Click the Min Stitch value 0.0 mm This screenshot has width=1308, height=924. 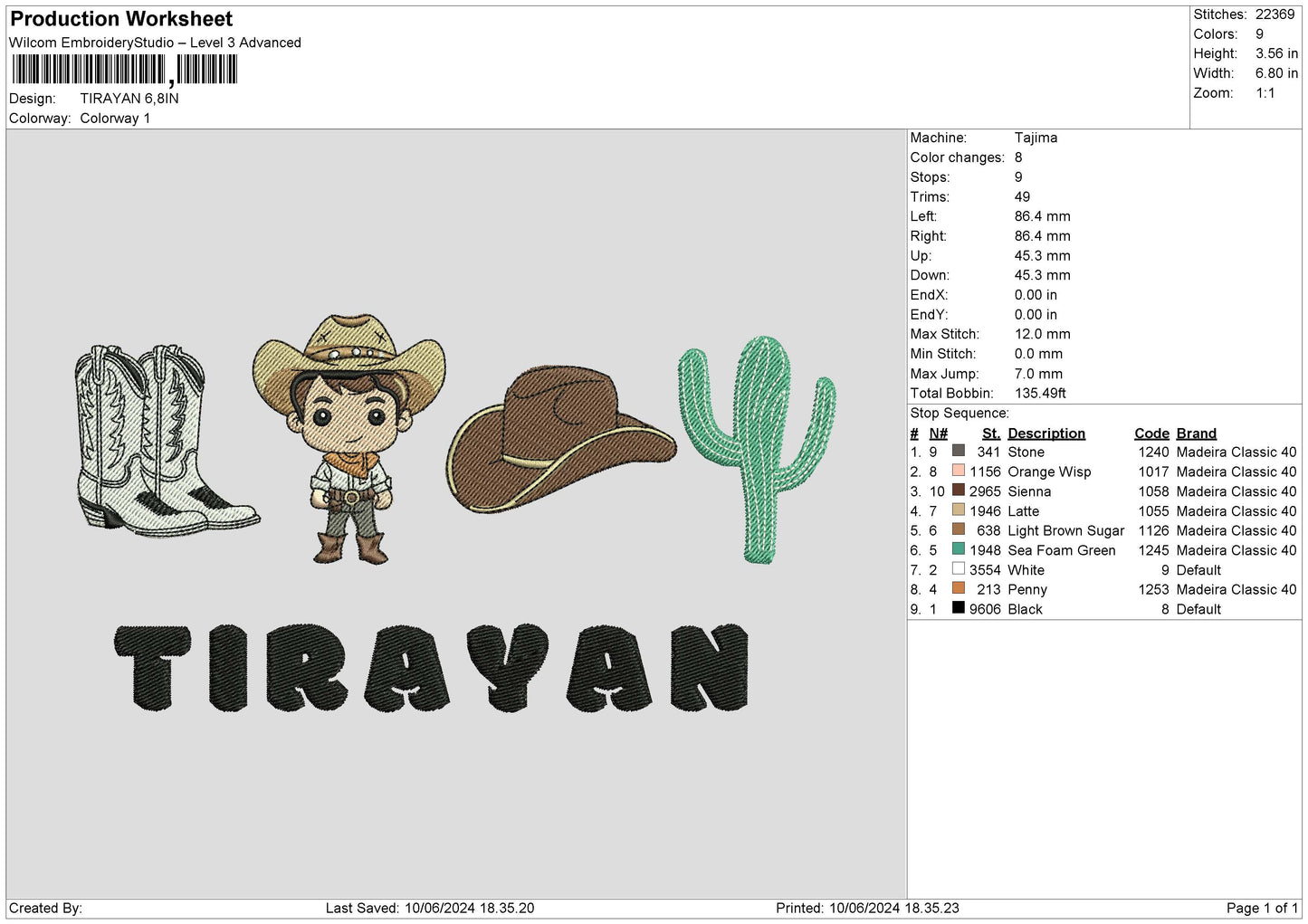point(1039,354)
